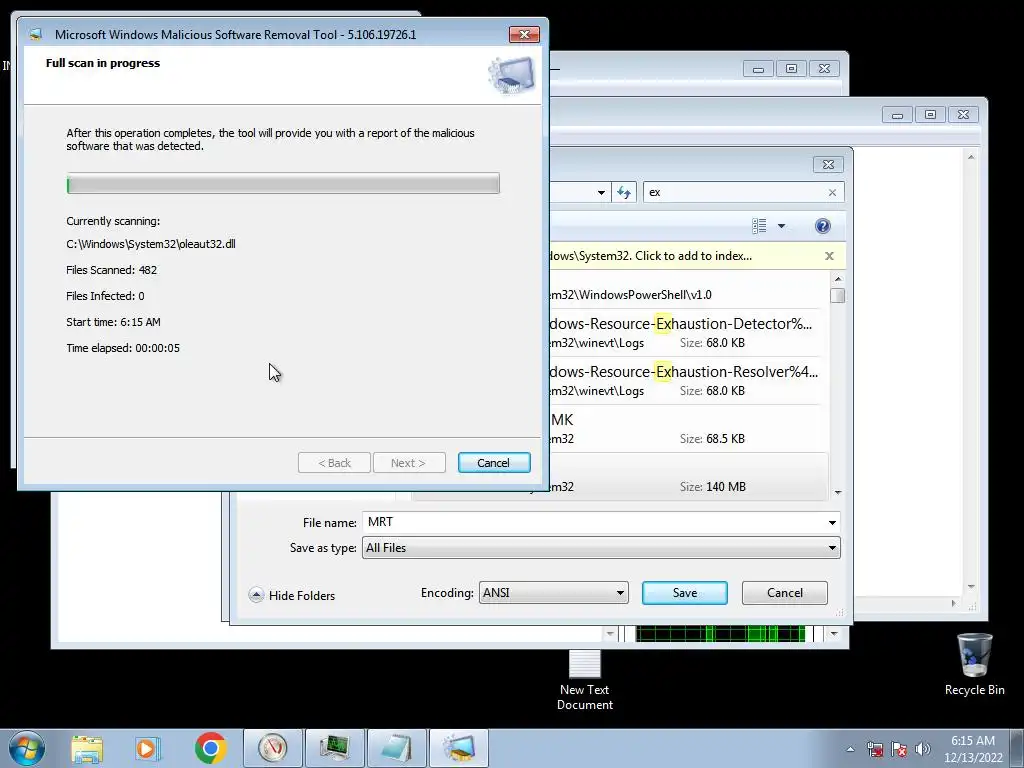Click the File name field containing MRT

(594, 522)
